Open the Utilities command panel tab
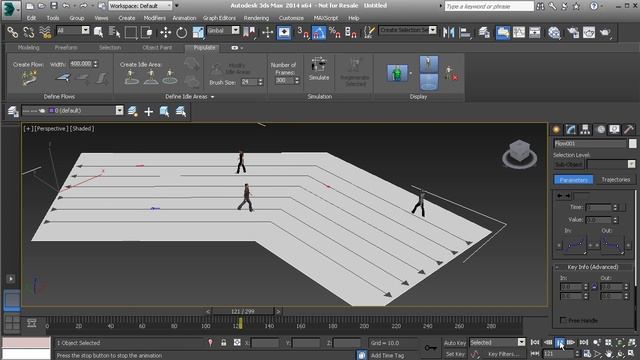Screen dimensions: 640x360 [x=629, y=130]
